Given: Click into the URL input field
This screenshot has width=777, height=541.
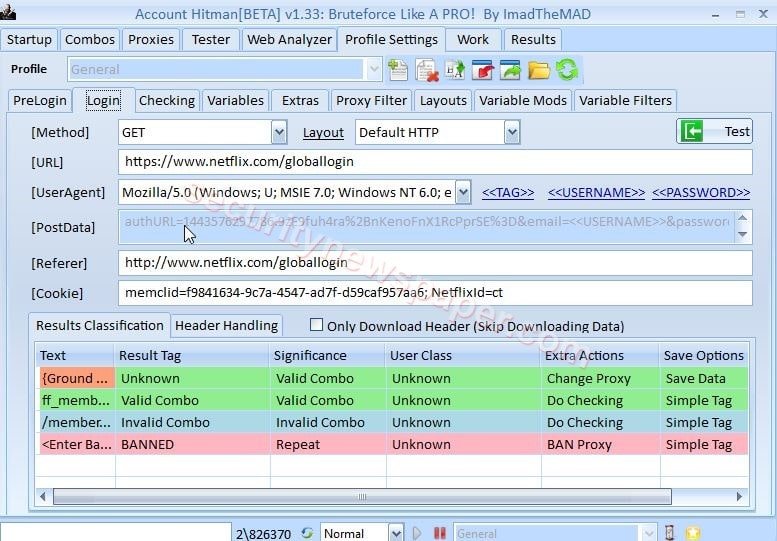Looking at the screenshot, I should point(435,162).
